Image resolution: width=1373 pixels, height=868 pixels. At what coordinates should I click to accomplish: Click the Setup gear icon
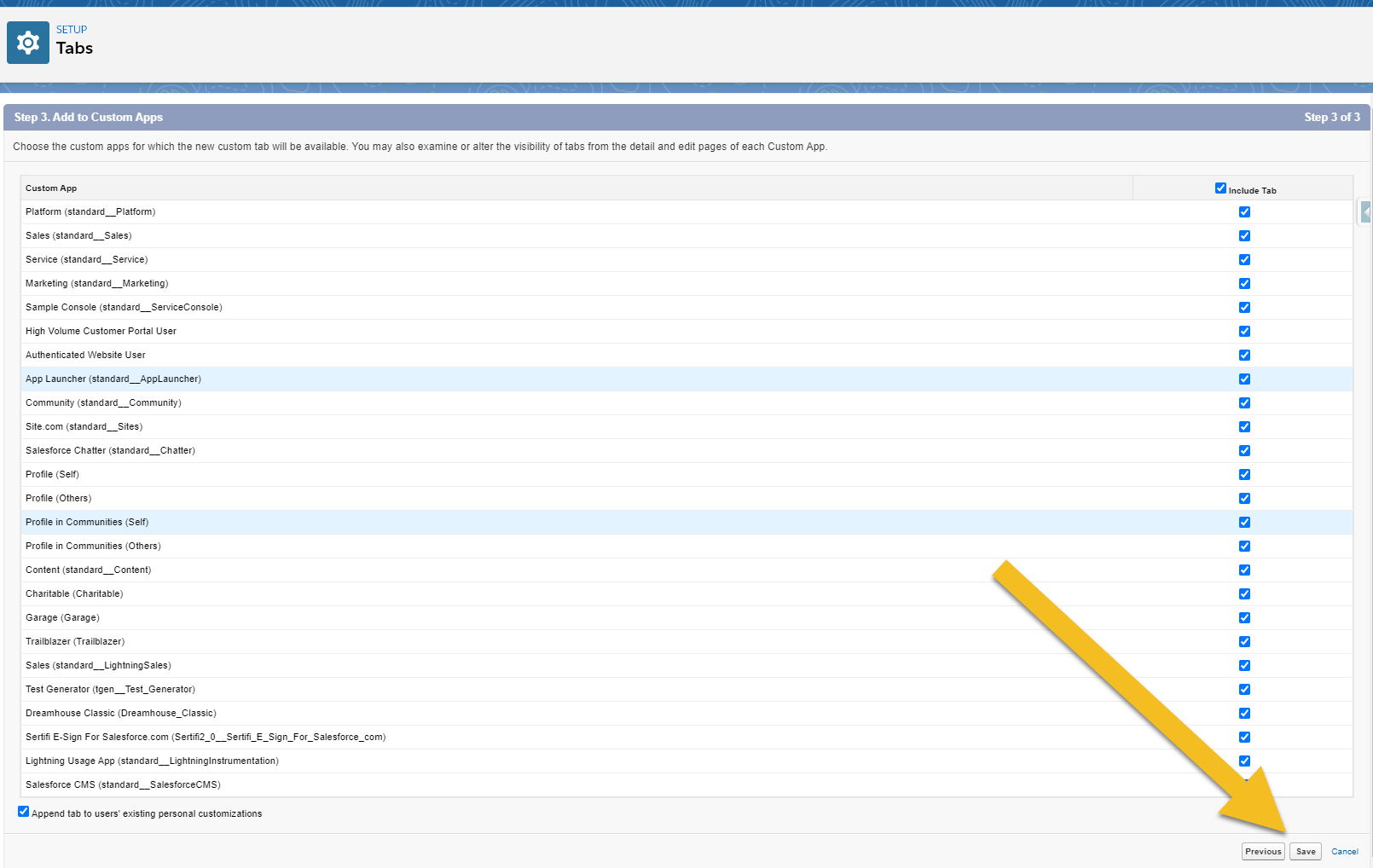point(27,42)
